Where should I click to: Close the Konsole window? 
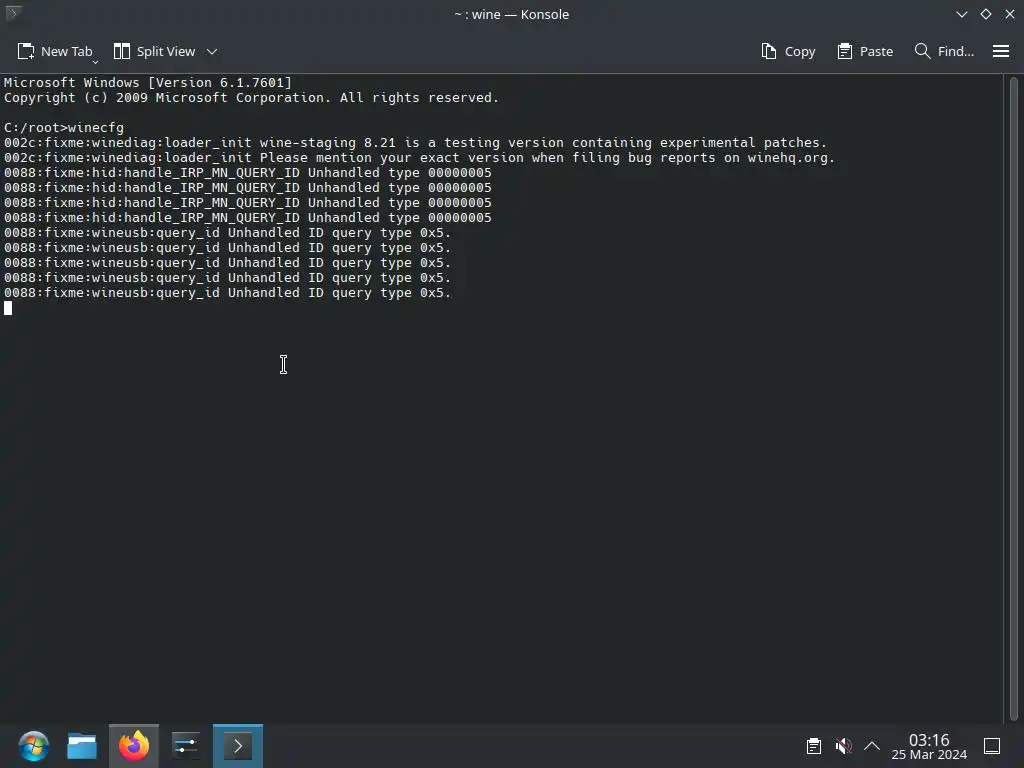(x=1010, y=14)
